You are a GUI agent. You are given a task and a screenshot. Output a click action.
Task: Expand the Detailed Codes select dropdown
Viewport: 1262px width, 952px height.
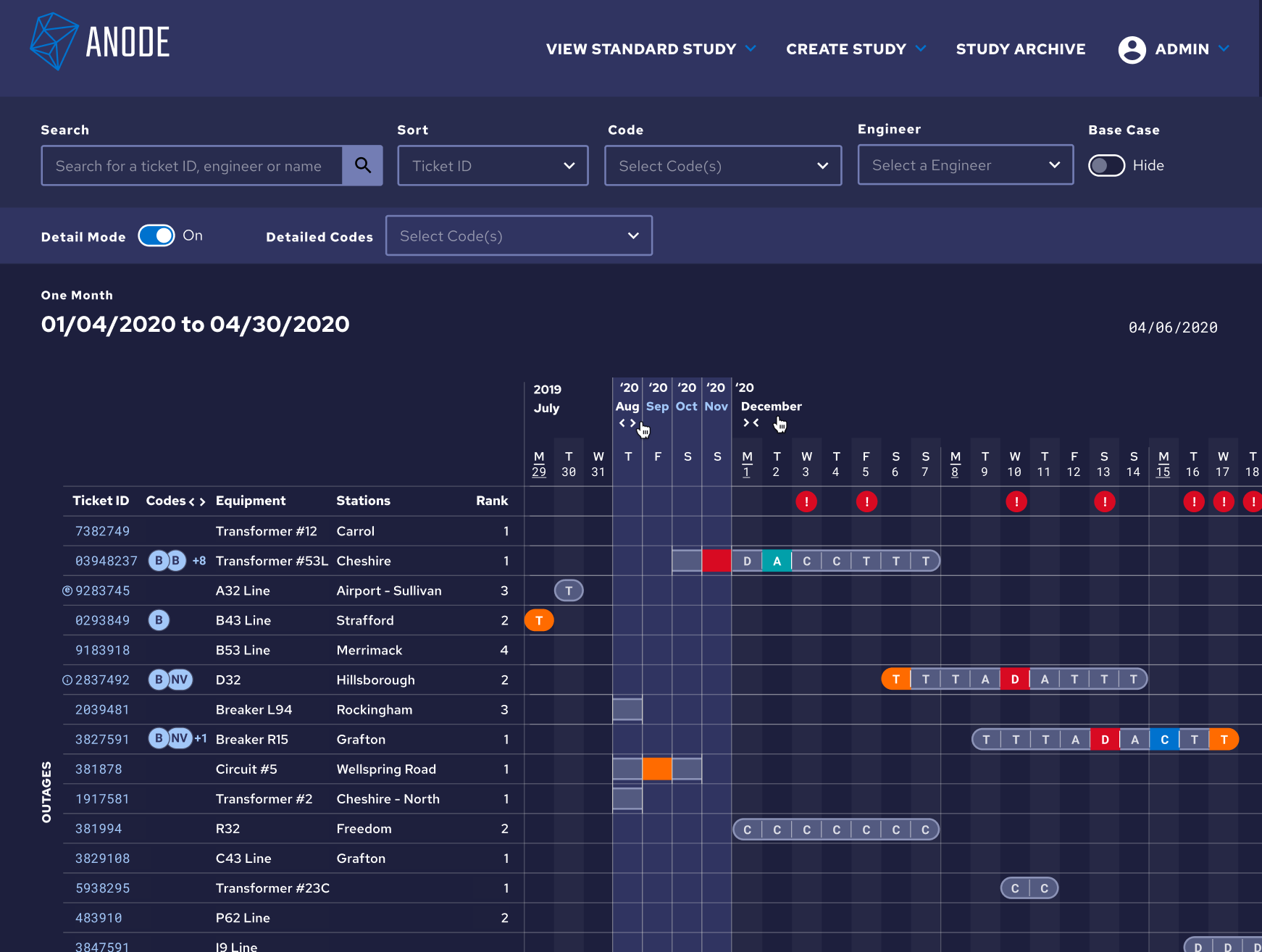pyautogui.click(x=519, y=235)
